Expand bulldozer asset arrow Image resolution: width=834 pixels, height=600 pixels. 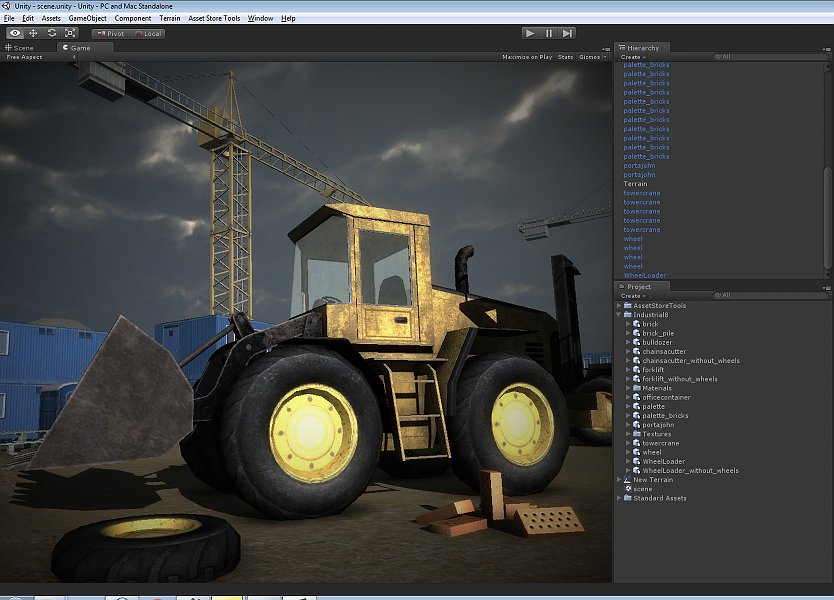click(x=628, y=343)
